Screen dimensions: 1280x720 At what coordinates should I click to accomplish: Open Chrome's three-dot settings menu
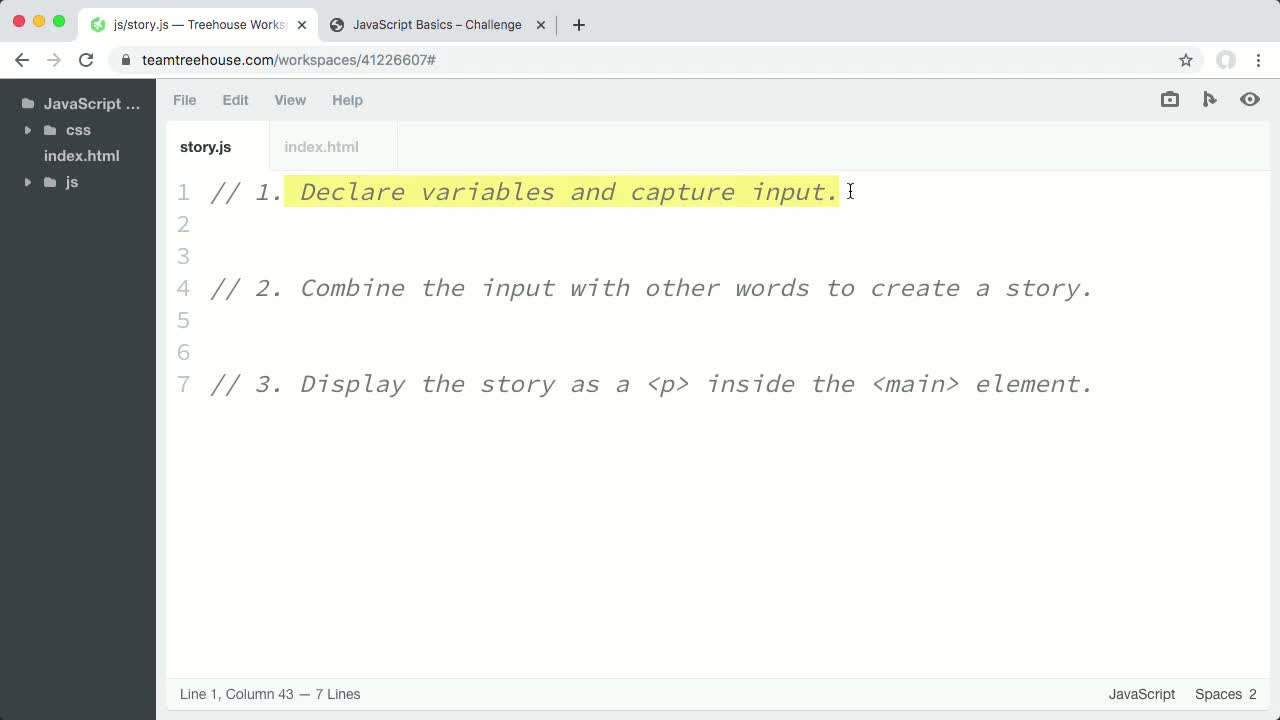[x=1259, y=60]
